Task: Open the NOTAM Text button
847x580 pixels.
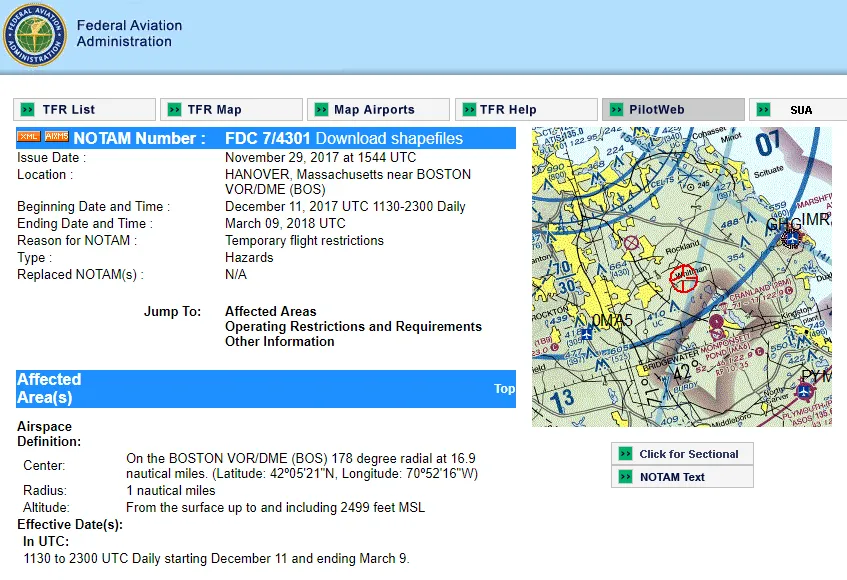Action: coord(672,477)
